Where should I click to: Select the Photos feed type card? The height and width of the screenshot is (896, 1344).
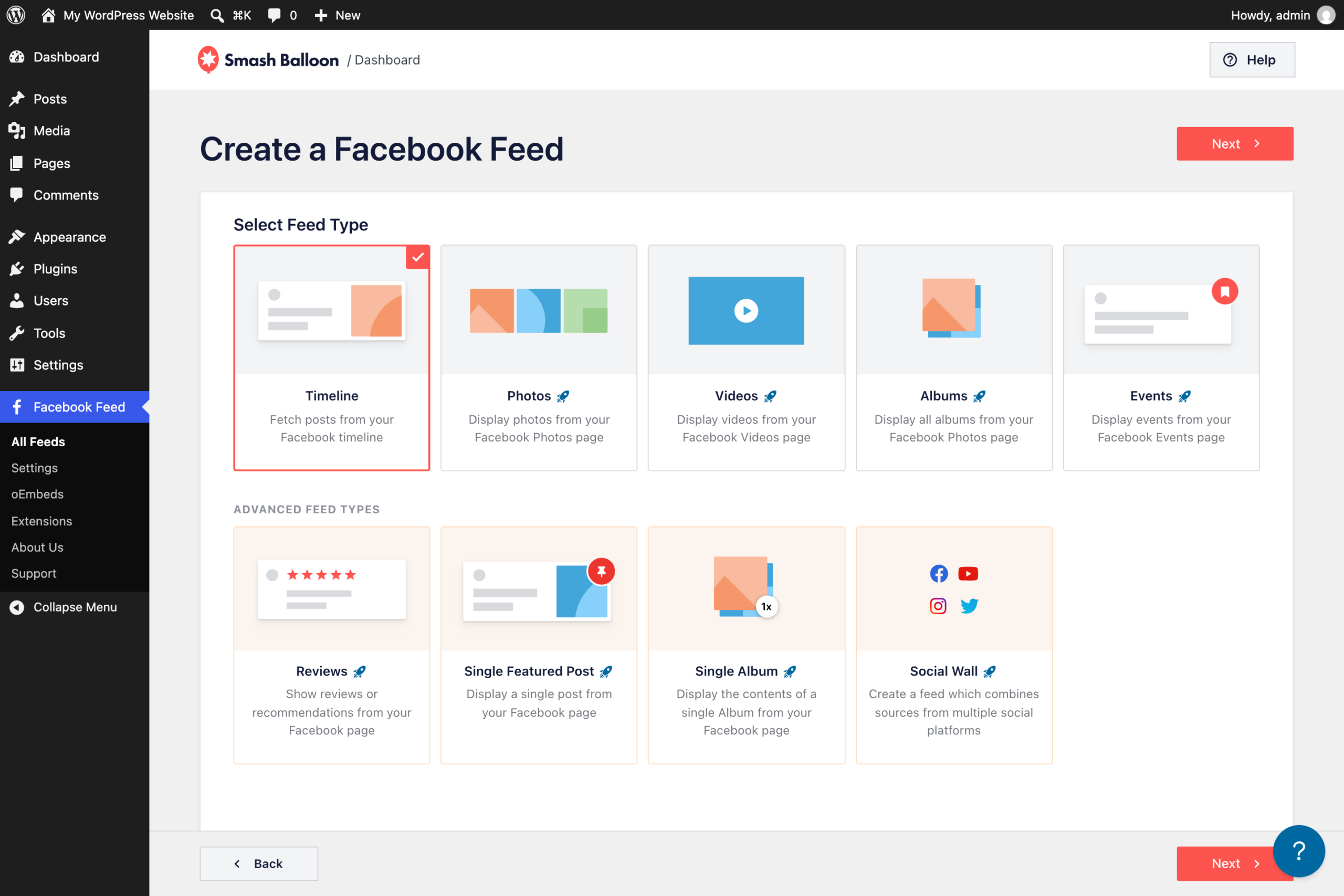pos(539,357)
